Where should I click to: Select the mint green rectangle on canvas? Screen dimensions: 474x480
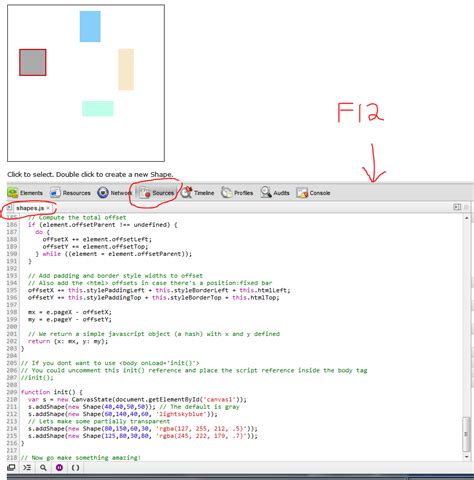coord(98,108)
